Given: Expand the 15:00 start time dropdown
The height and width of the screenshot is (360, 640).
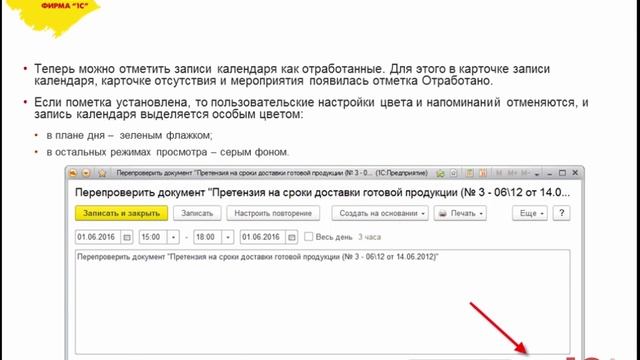Looking at the screenshot, I should pos(173,237).
